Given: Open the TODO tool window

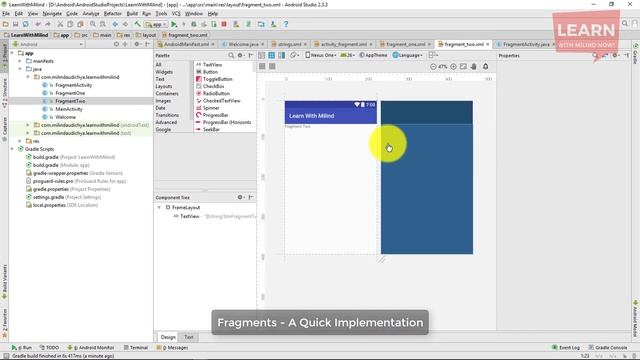Looking at the screenshot, I should [49, 348].
